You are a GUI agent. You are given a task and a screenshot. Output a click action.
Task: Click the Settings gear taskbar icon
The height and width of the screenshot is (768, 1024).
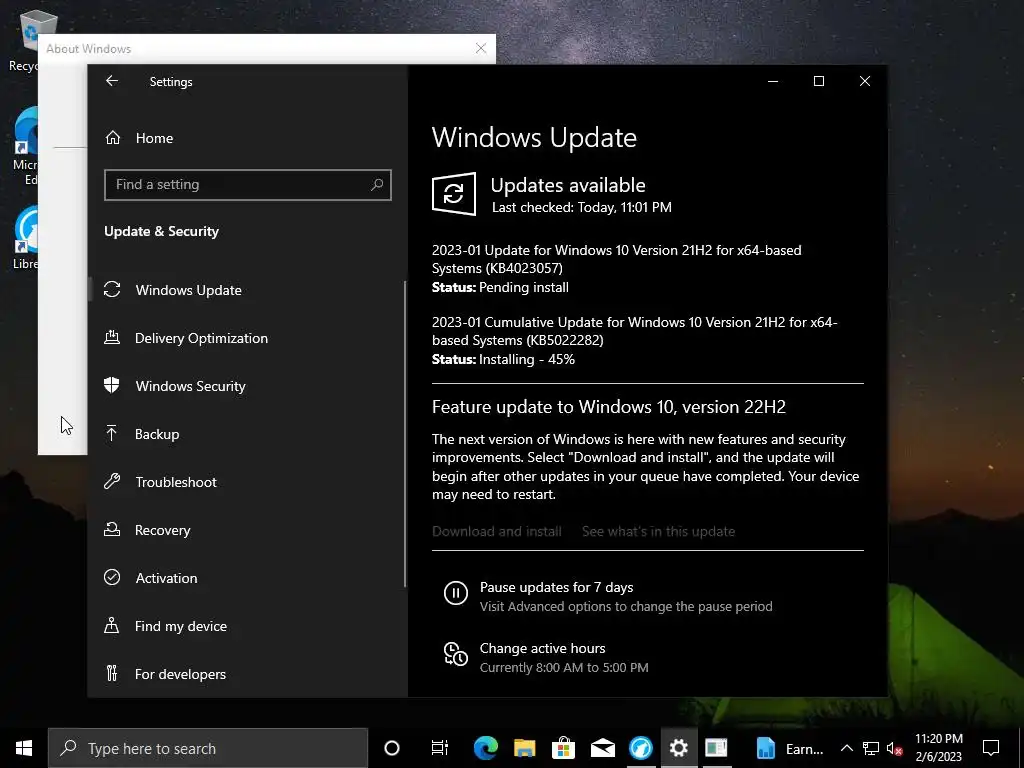[x=679, y=748]
